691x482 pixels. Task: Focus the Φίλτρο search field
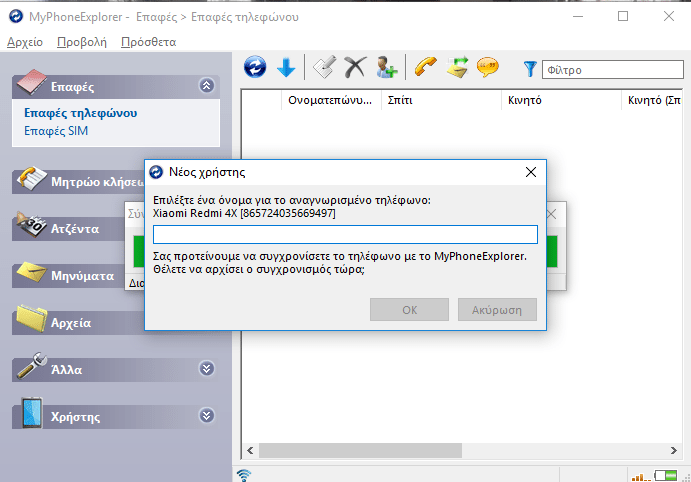tap(613, 70)
